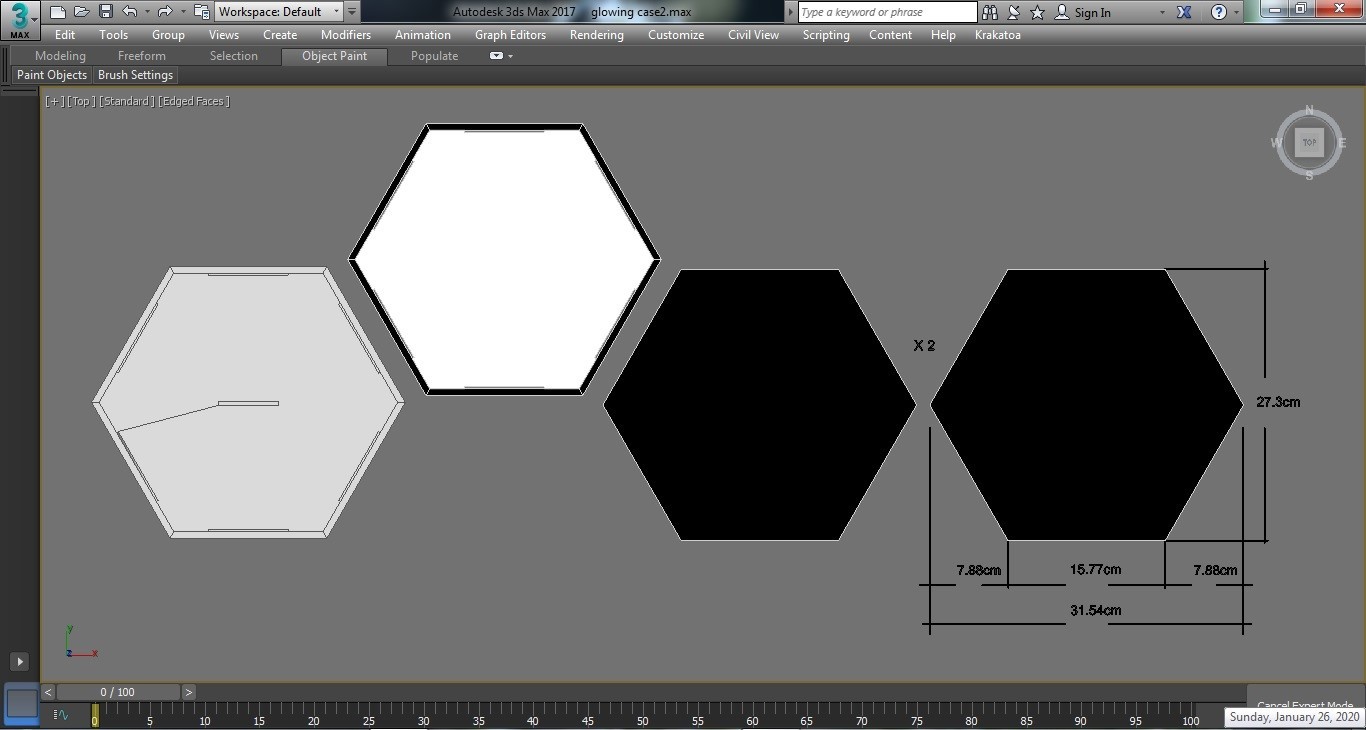Switch to the Populate ribbon tab

coord(434,56)
